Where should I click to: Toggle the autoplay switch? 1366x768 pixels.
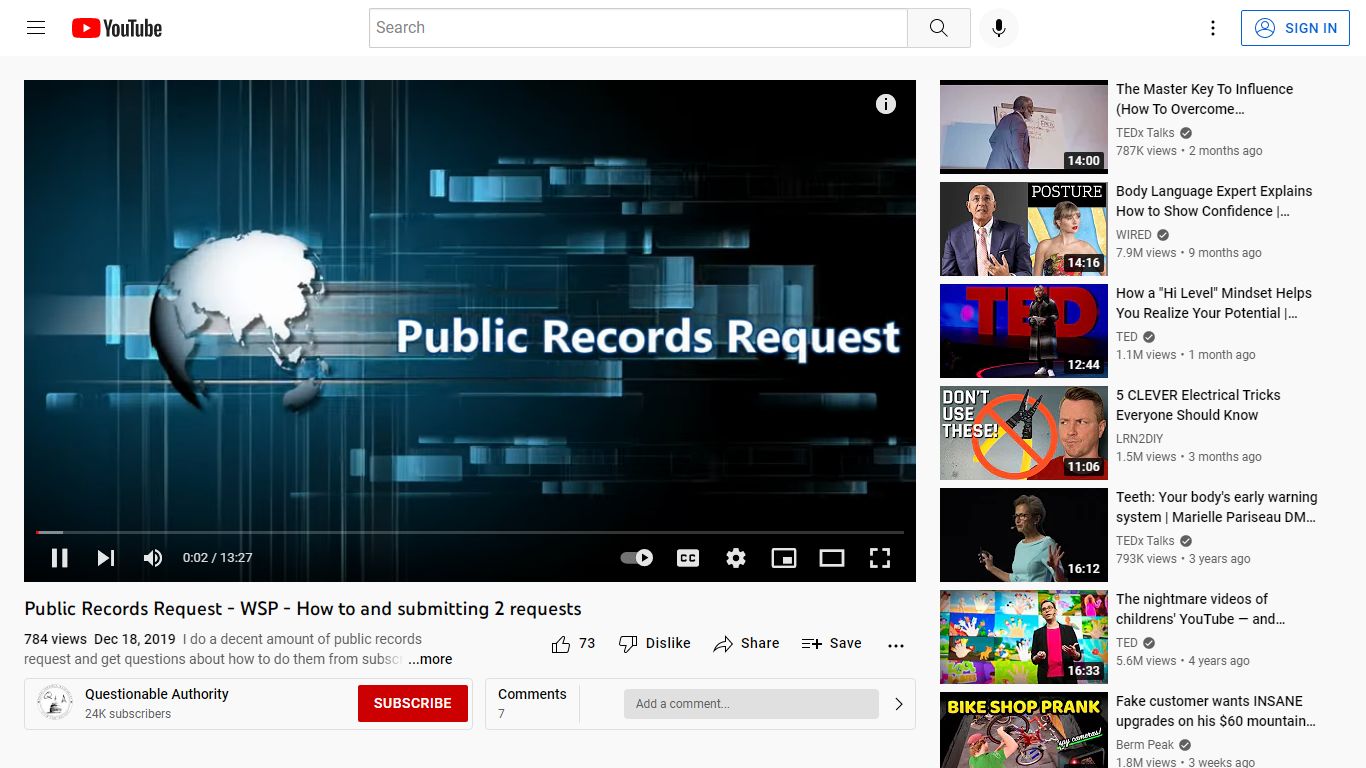[637, 558]
